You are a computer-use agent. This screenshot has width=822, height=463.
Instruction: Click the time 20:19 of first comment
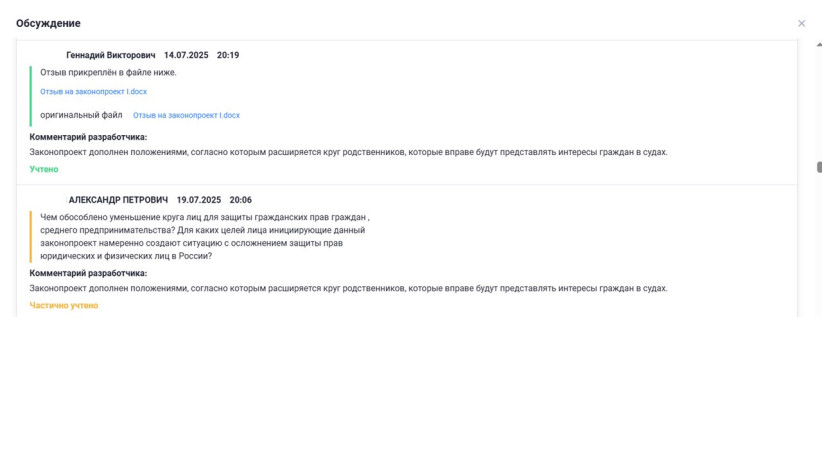(x=228, y=55)
